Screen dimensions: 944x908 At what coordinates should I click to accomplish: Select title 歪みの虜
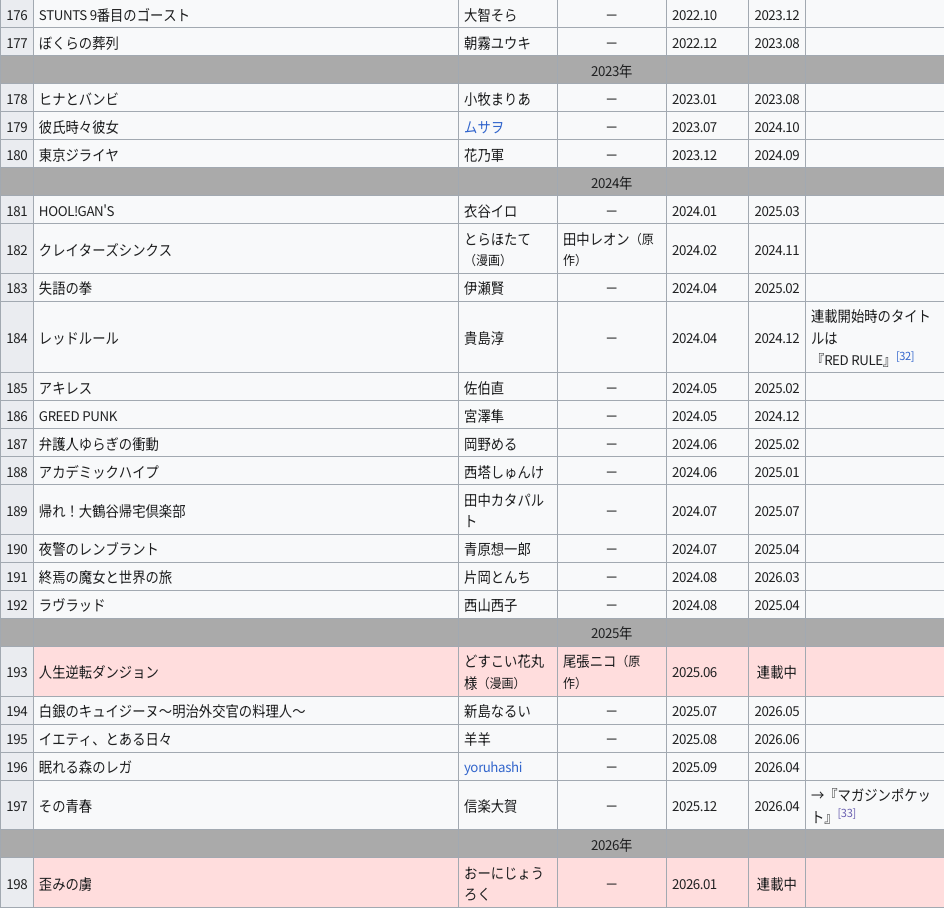[66, 884]
